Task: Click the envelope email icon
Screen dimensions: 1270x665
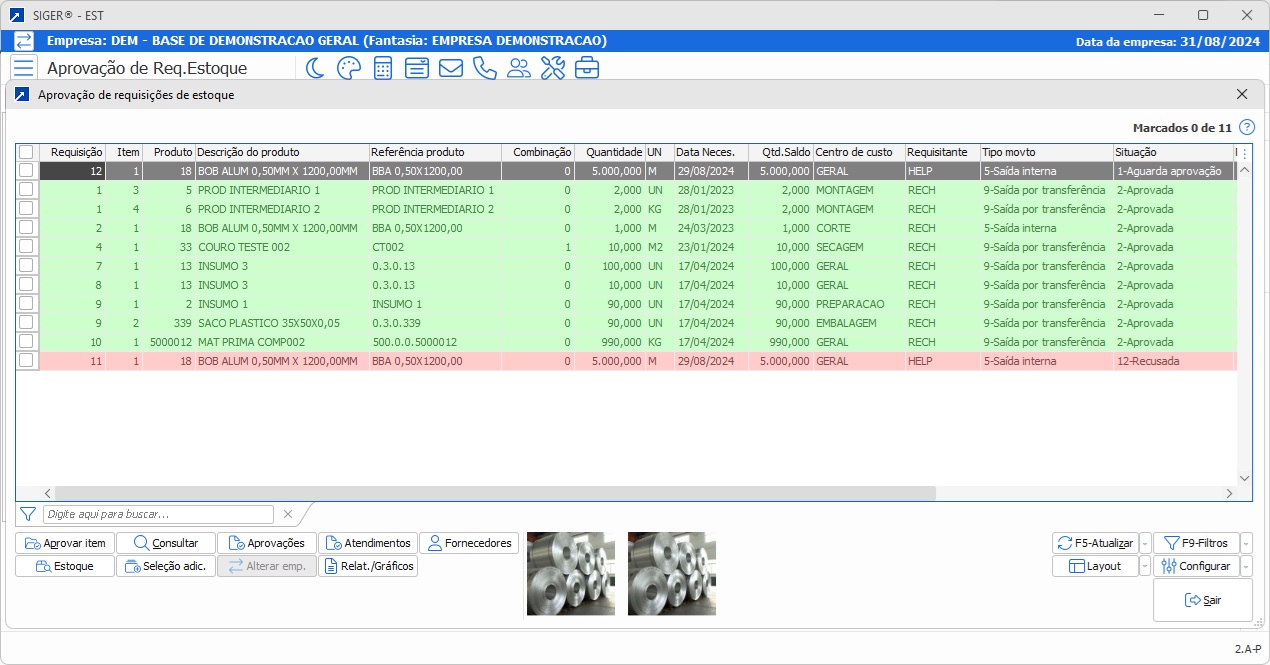Action: pyautogui.click(x=450, y=68)
